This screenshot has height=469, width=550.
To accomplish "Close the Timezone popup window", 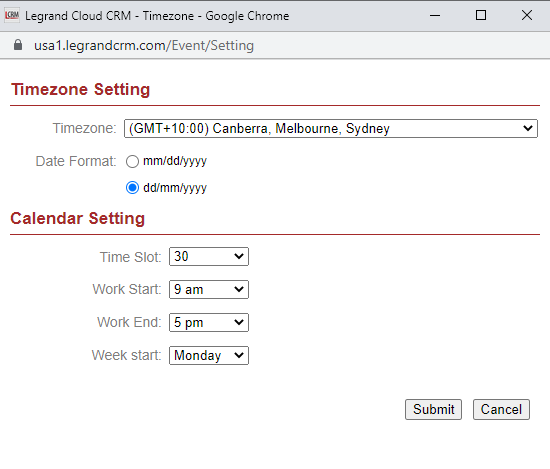I will pyautogui.click(x=526, y=15).
